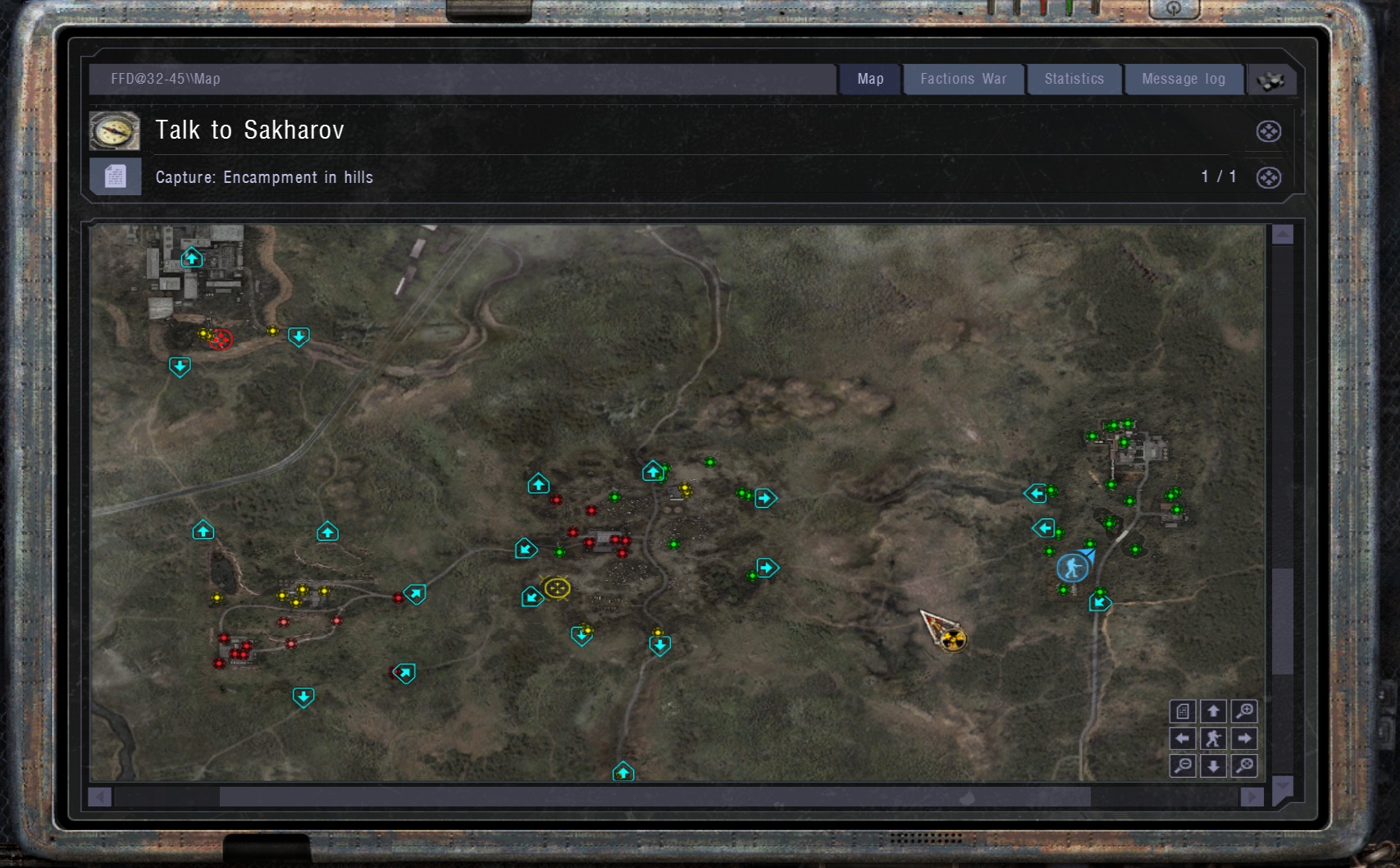Select the yellow crosshair target marker
The height and width of the screenshot is (868, 1400).
(x=557, y=588)
